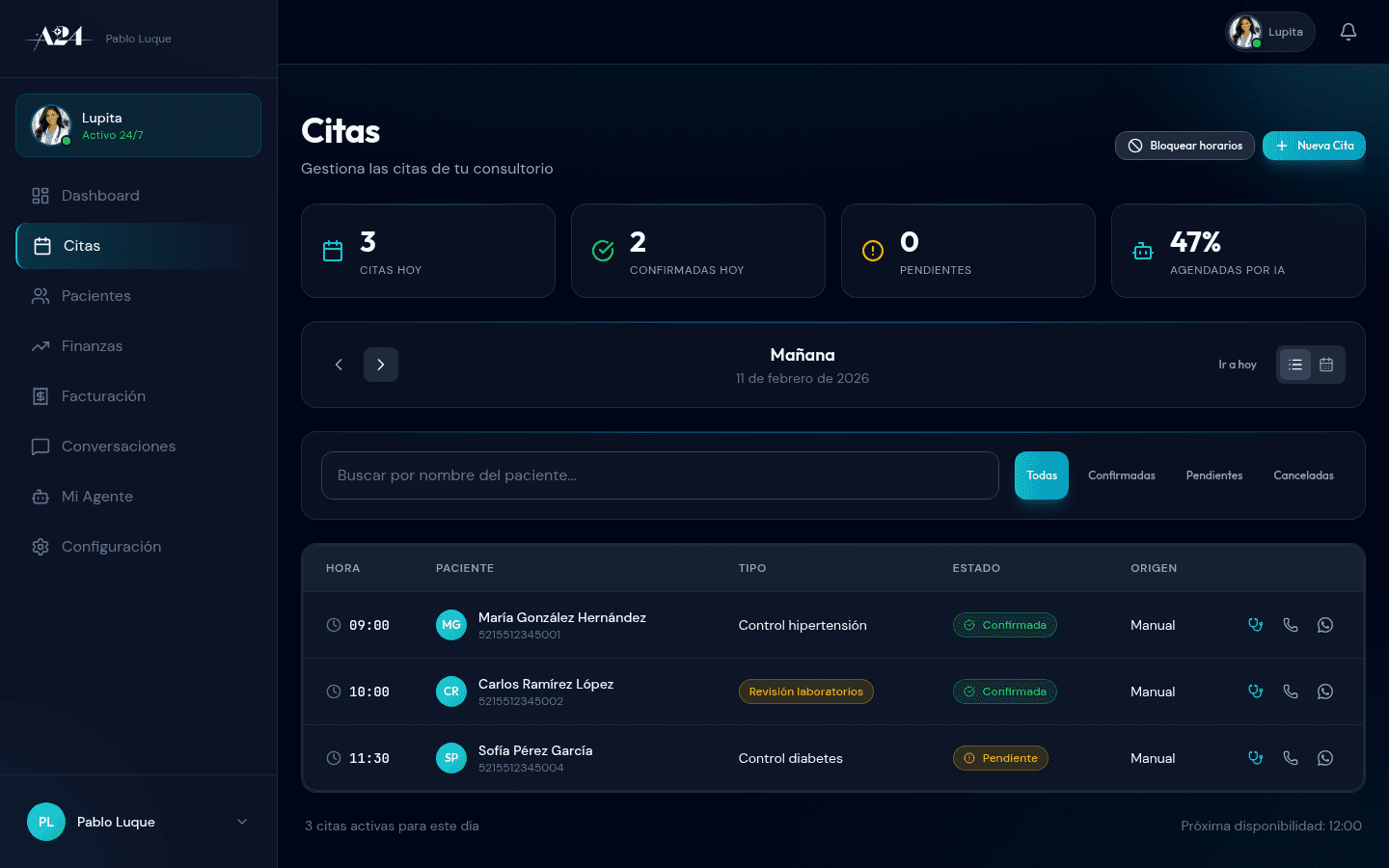Switch to calendar view of appointments
Screen dimensions: 1389x868
tap(1326, 365)
